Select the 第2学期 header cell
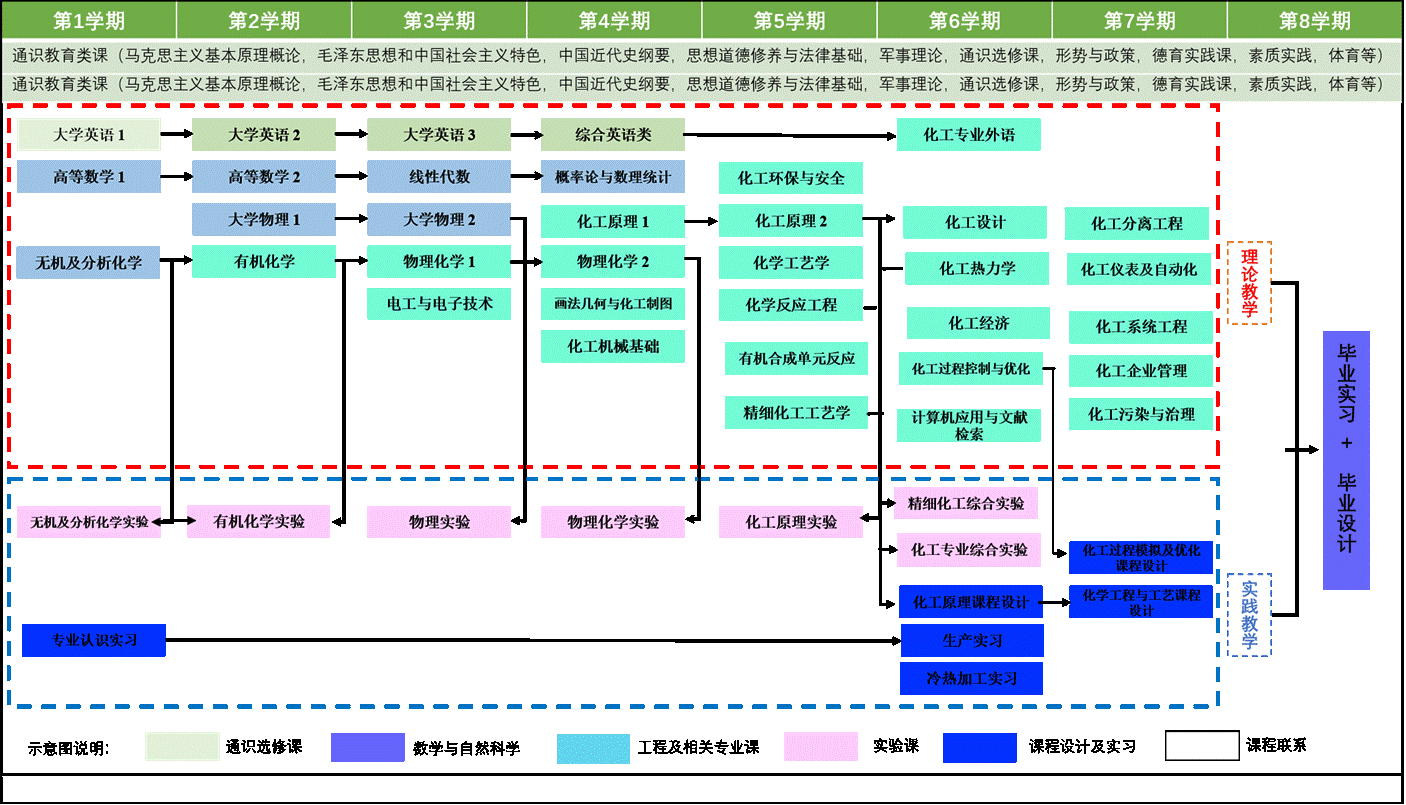This screenshot has height=805, width=1406. (264, 20)
